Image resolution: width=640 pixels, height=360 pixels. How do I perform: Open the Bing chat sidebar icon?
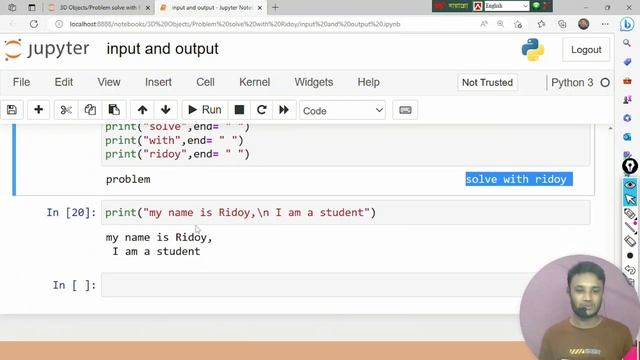[627, 24]
